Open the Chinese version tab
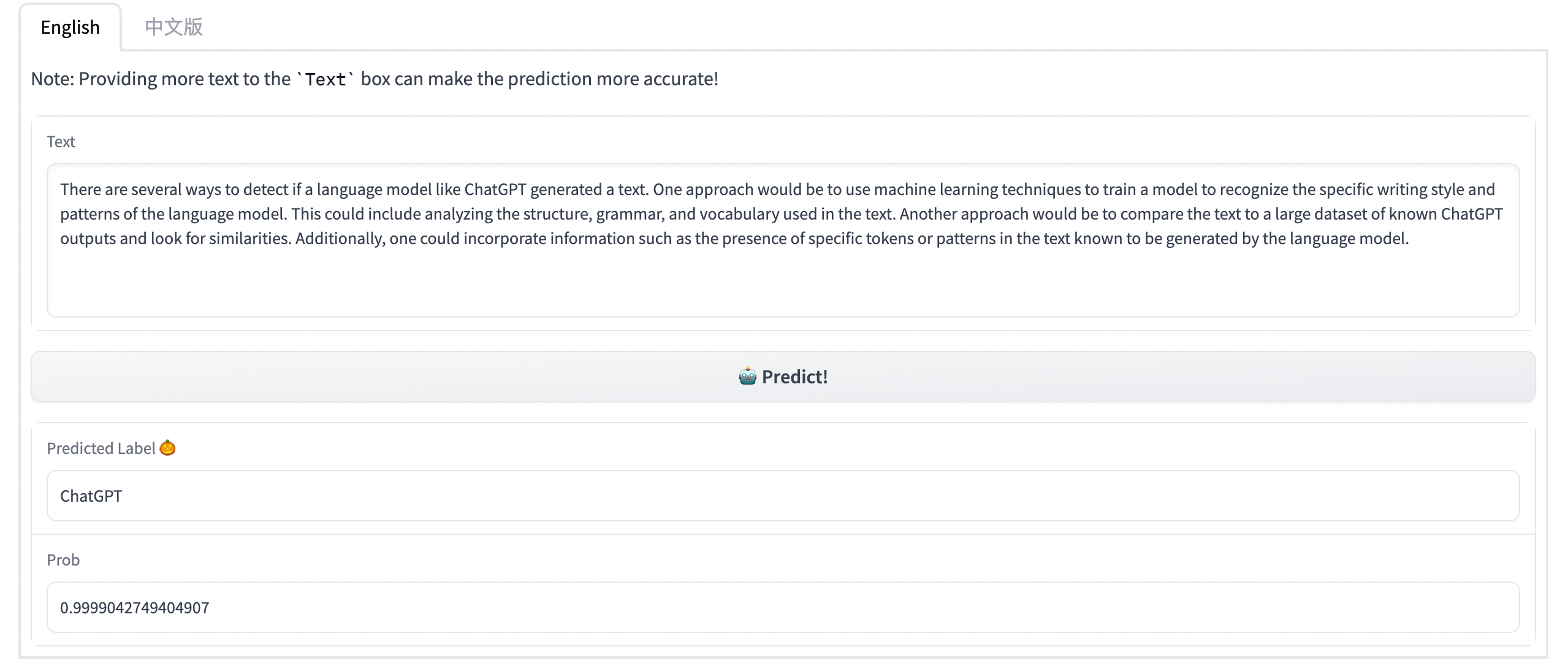Viewport: 1568px width, 671px height. [174, 27]
